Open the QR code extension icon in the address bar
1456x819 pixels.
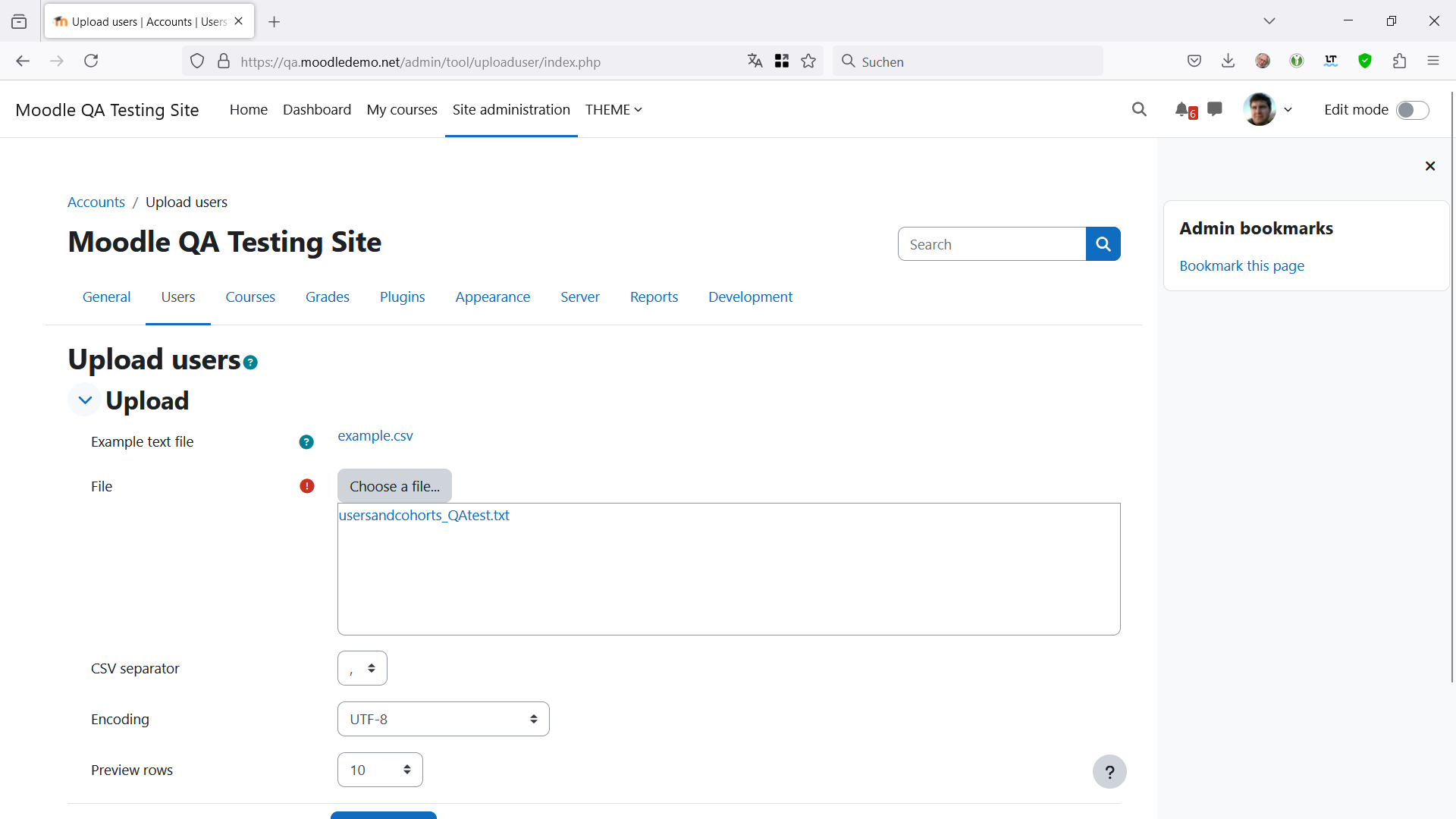(782, 61)
